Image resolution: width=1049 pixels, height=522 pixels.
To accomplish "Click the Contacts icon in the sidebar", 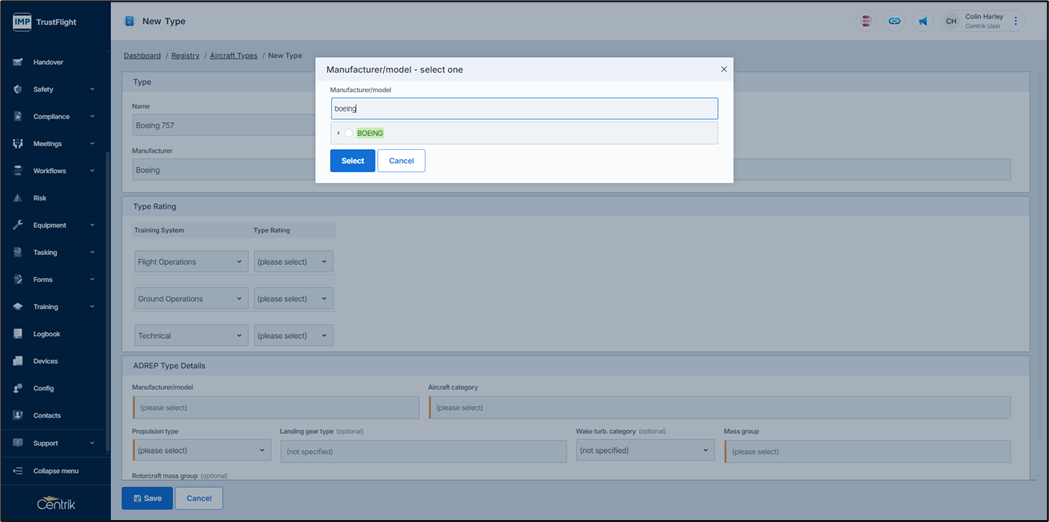I will pyautogui.click(x=18, y=415).
